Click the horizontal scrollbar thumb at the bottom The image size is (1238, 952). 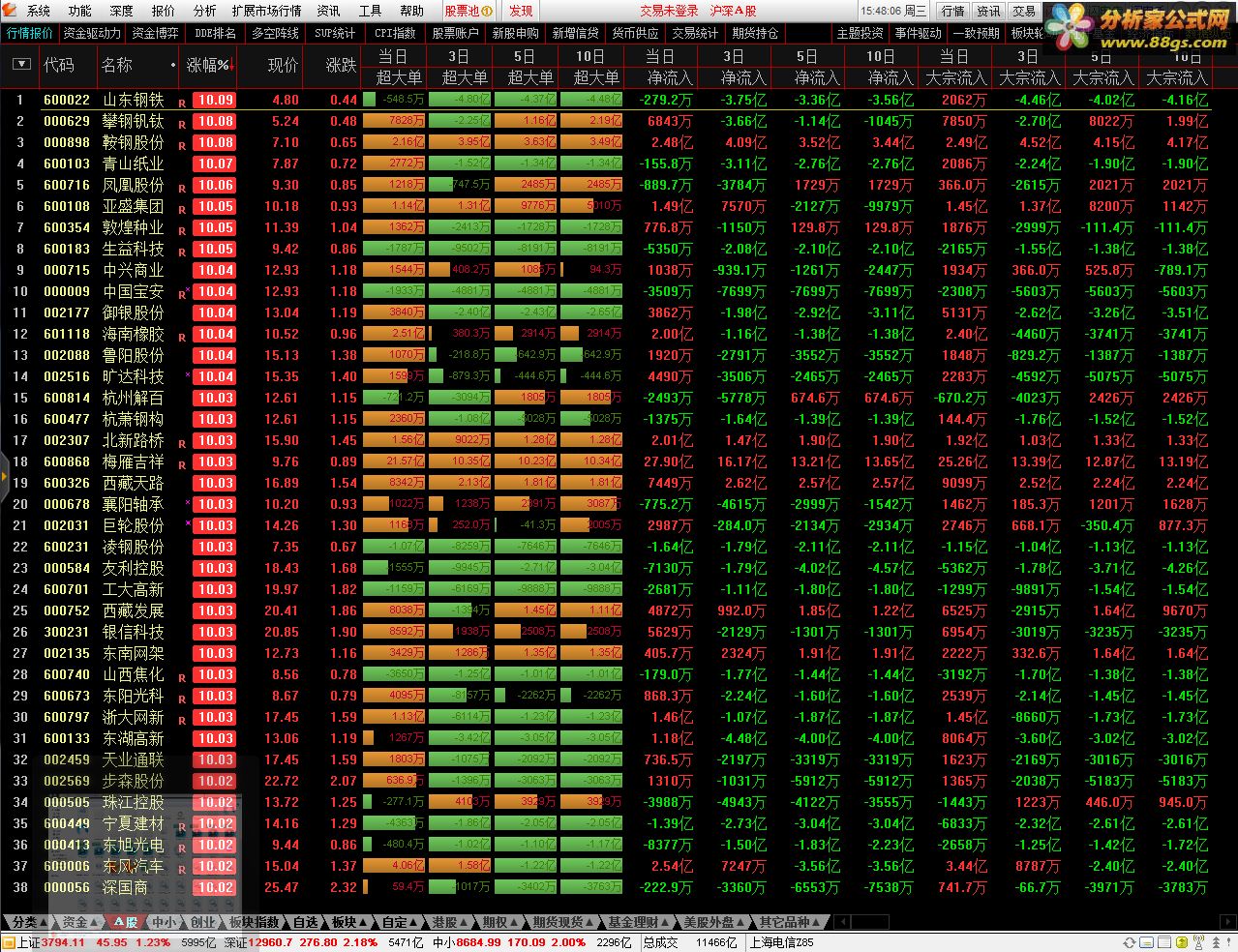pyautogui.click(x=871, y=922)
